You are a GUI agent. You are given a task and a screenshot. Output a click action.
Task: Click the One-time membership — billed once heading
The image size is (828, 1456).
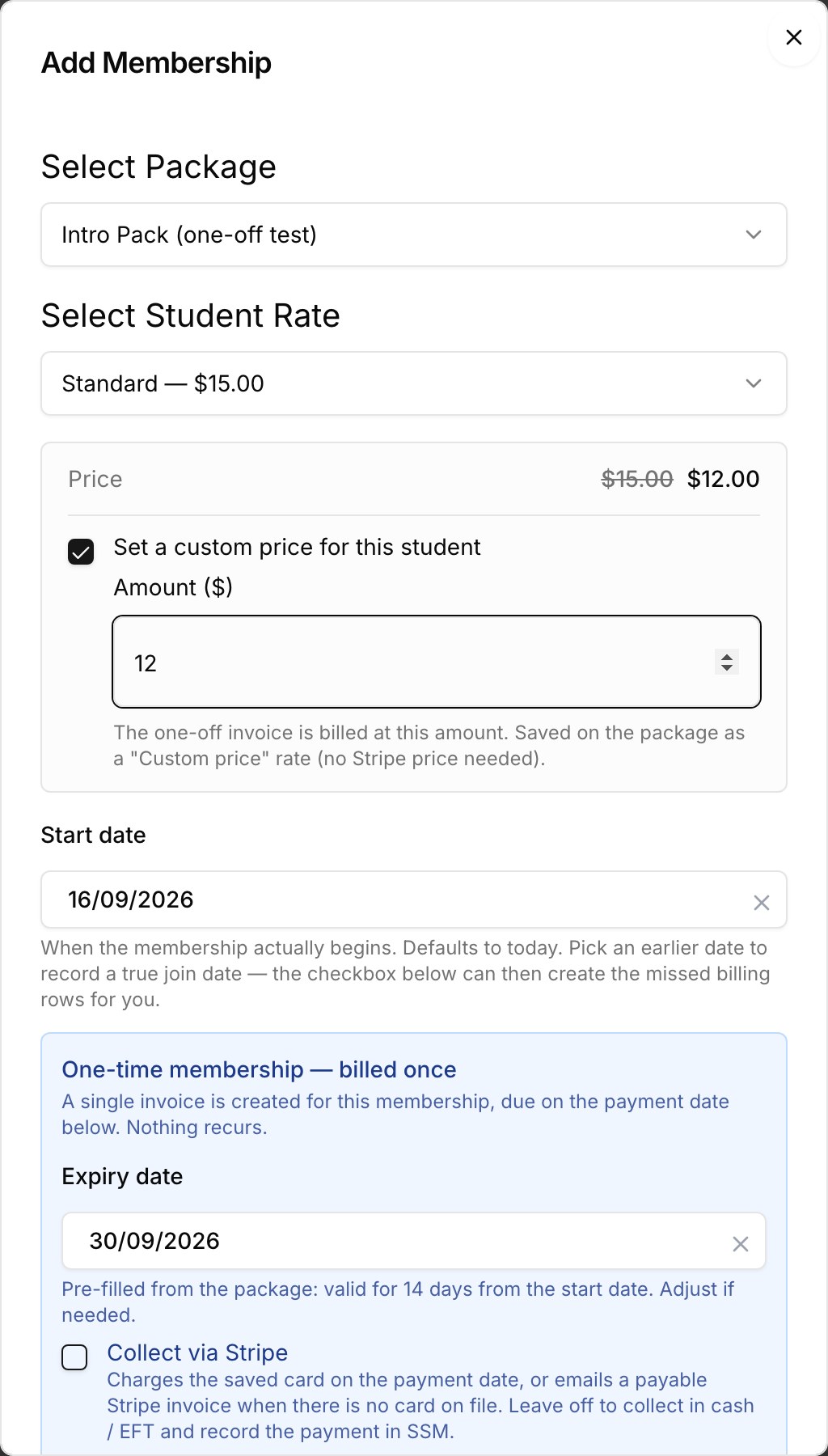[x=259, y=1069]
